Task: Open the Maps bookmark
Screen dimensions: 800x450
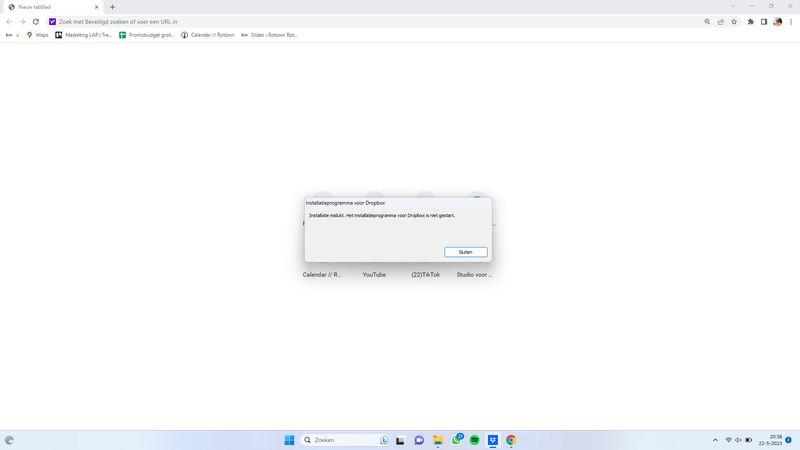Action: pos(37,35)
